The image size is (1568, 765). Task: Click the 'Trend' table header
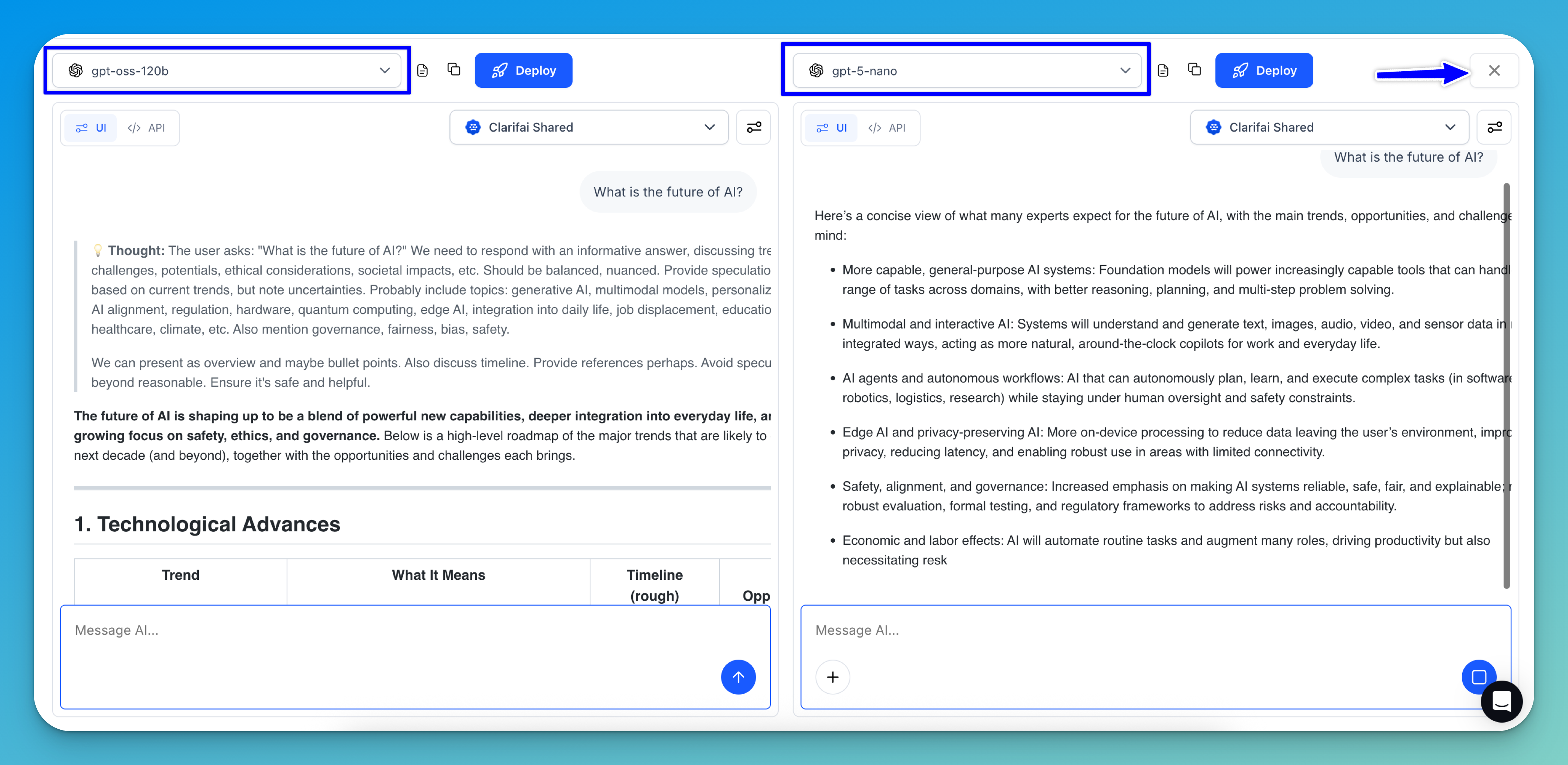coord(180,575)
